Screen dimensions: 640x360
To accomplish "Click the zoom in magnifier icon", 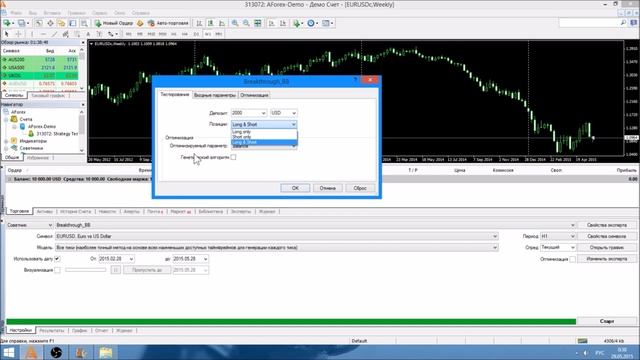I will (x=235, y=23).
